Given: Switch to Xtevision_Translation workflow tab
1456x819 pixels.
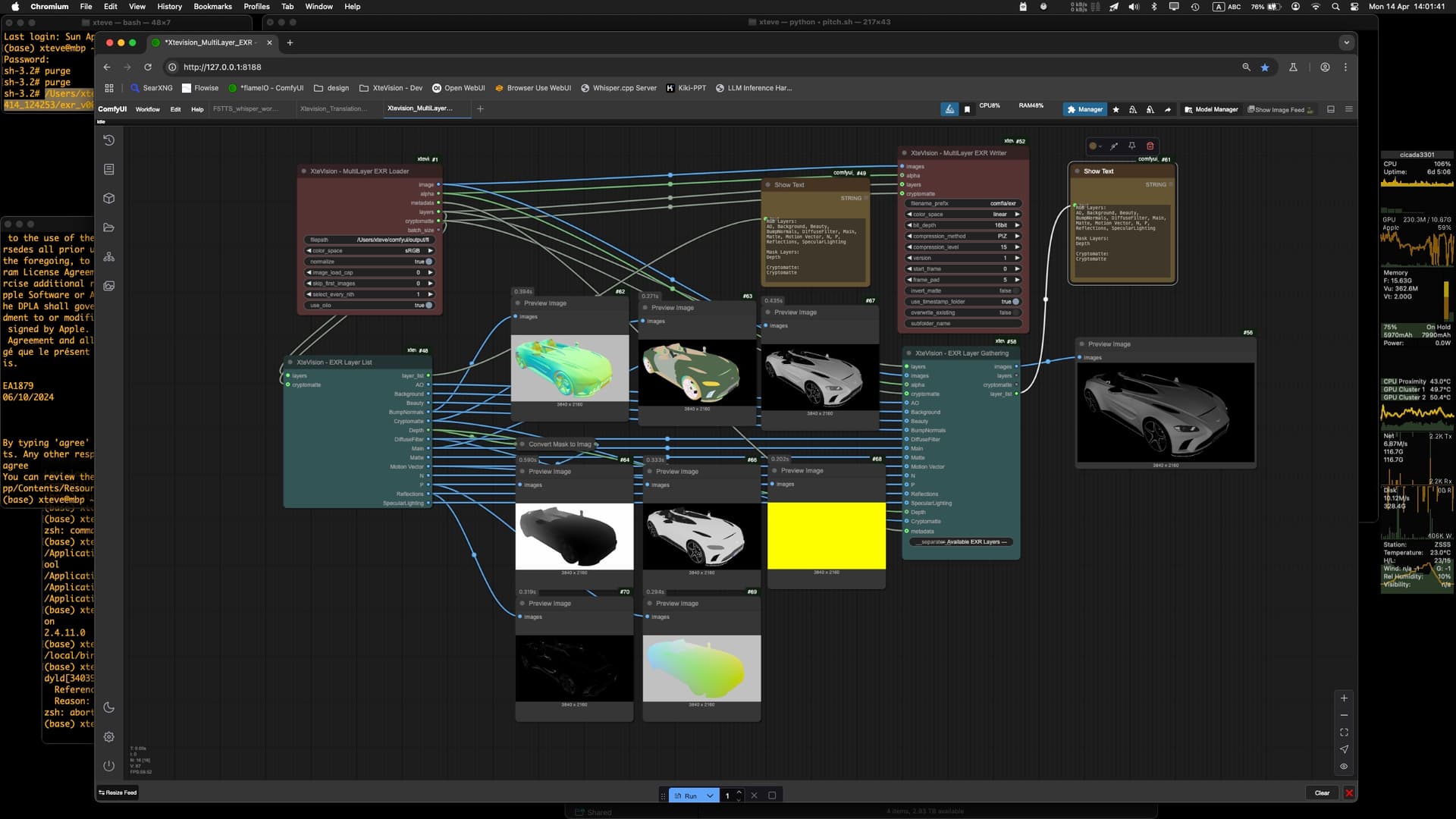Looking at the screenshot, I should (x=333, y=109).
